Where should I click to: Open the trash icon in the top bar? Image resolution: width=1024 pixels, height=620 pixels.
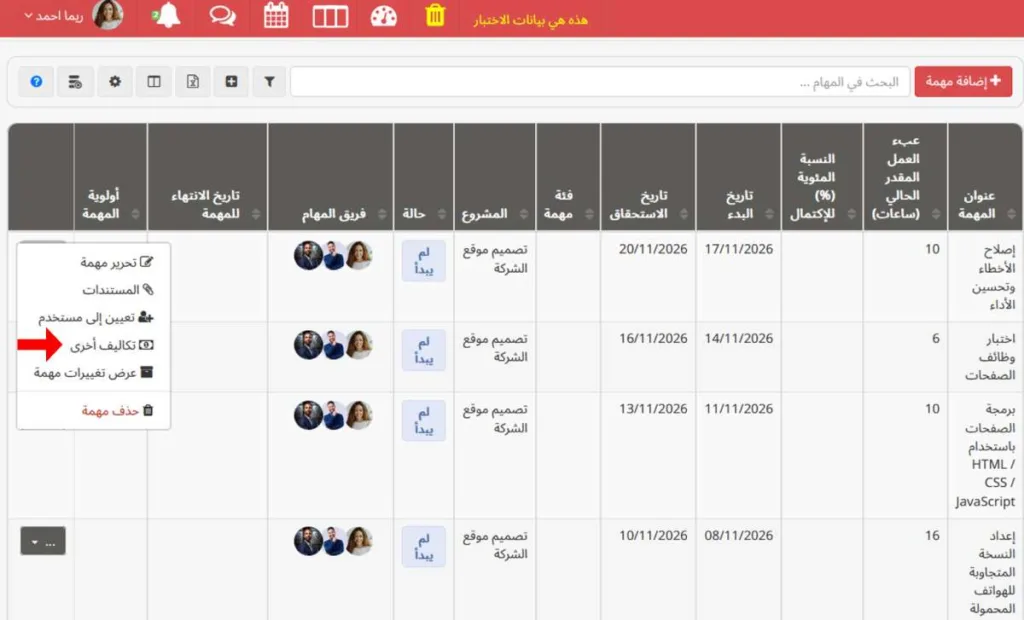pyautogui.click(x=434, y=17)
